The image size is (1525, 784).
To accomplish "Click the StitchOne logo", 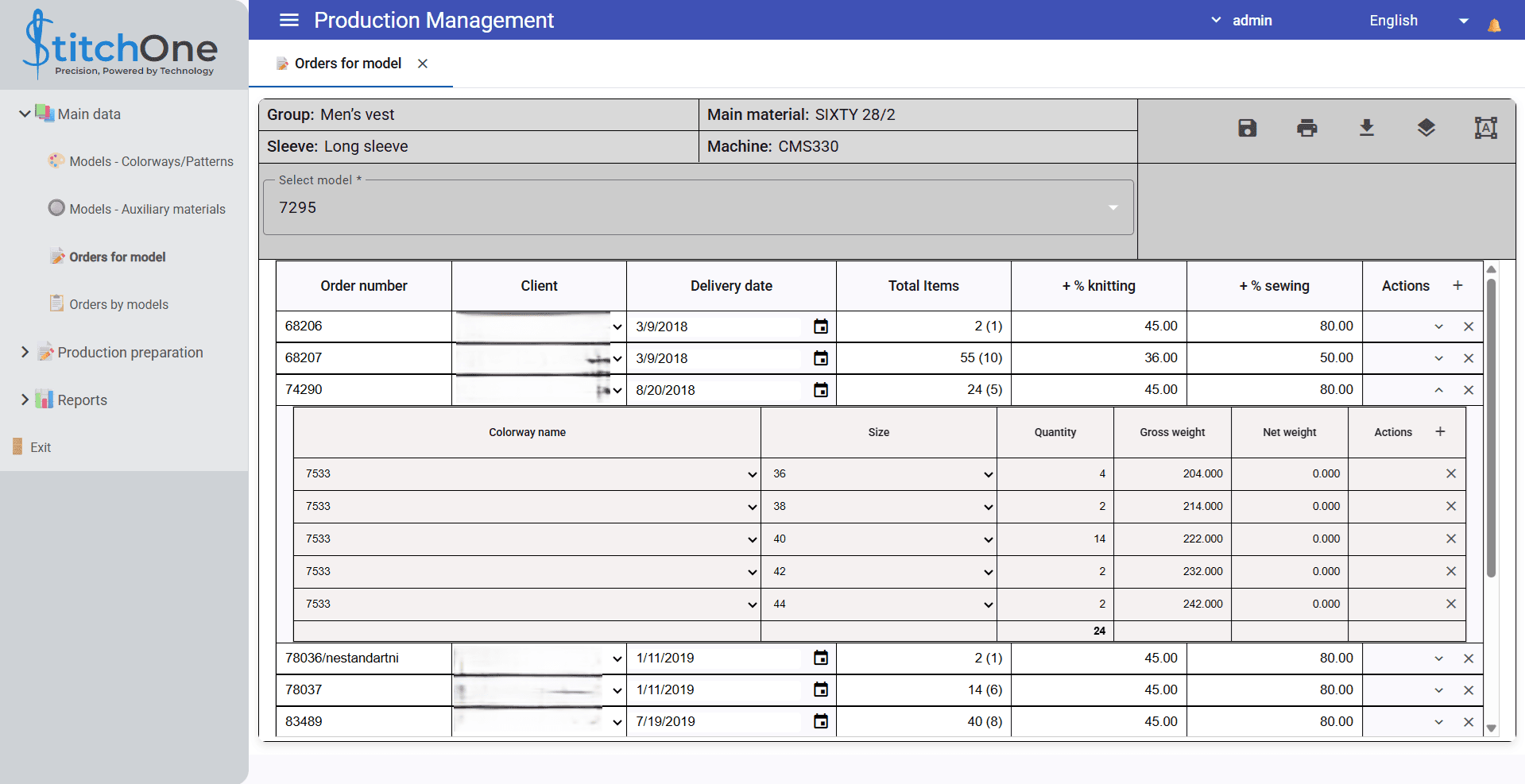I will click(x=121, y=44).
